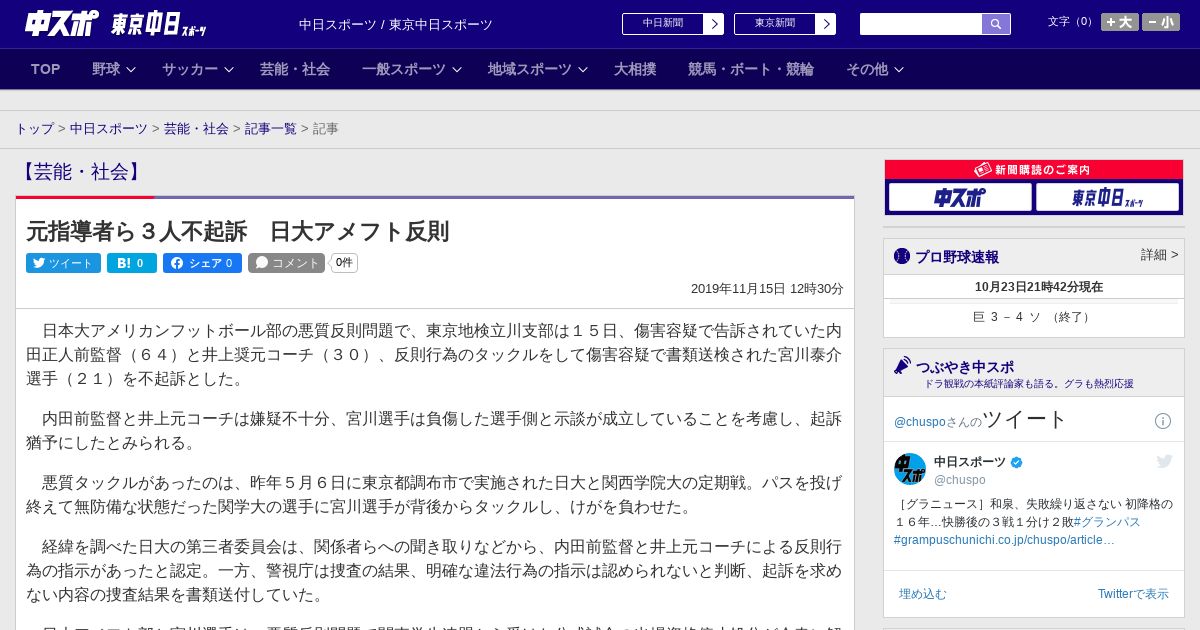Click the 新聞購読のご案内 banner header

[1034, 170]
